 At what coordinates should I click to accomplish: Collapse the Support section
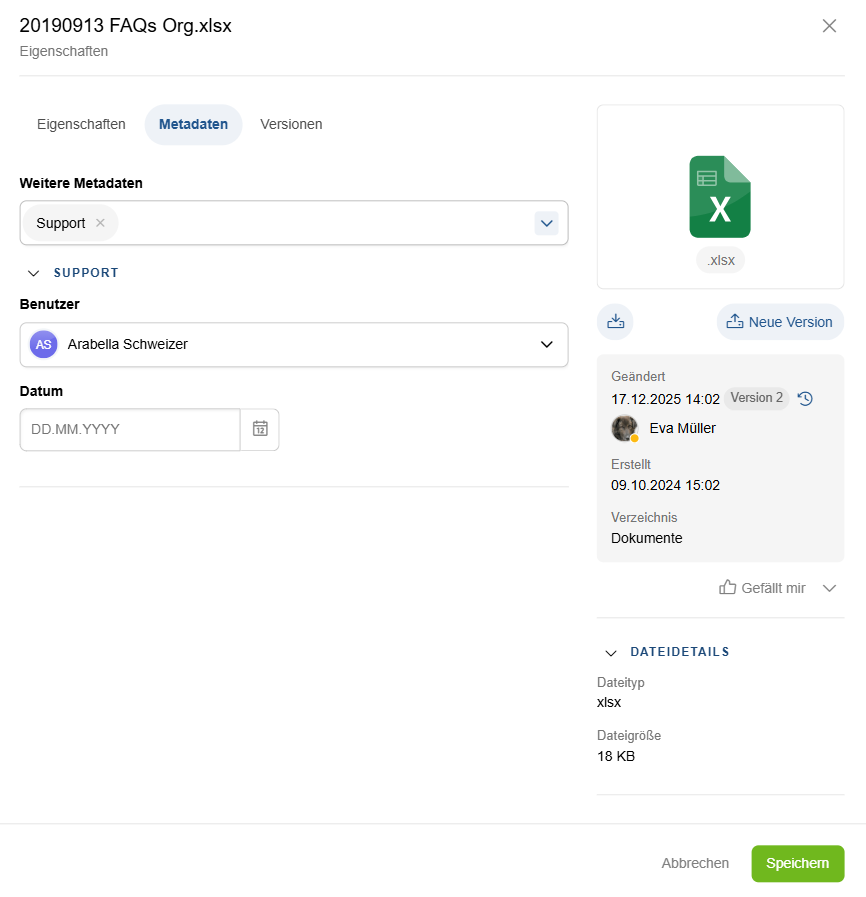click(33, 273)
